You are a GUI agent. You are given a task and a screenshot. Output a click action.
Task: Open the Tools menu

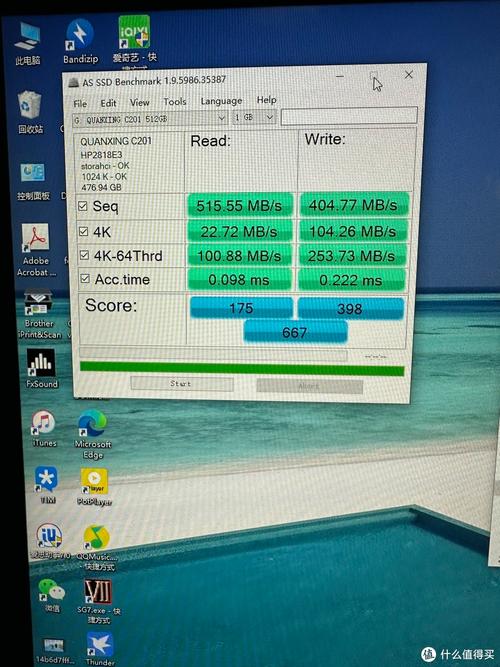[175, 102]
